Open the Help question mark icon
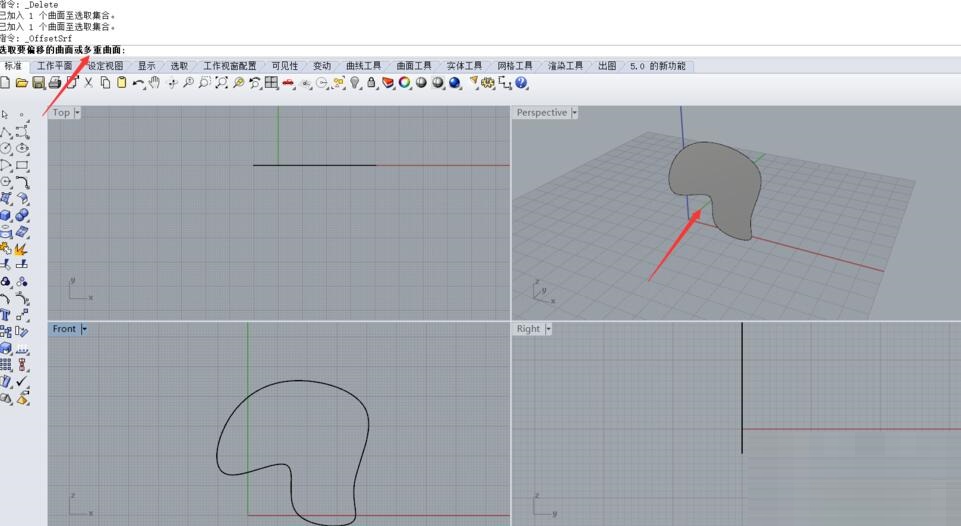 click(x=521, y=83)
